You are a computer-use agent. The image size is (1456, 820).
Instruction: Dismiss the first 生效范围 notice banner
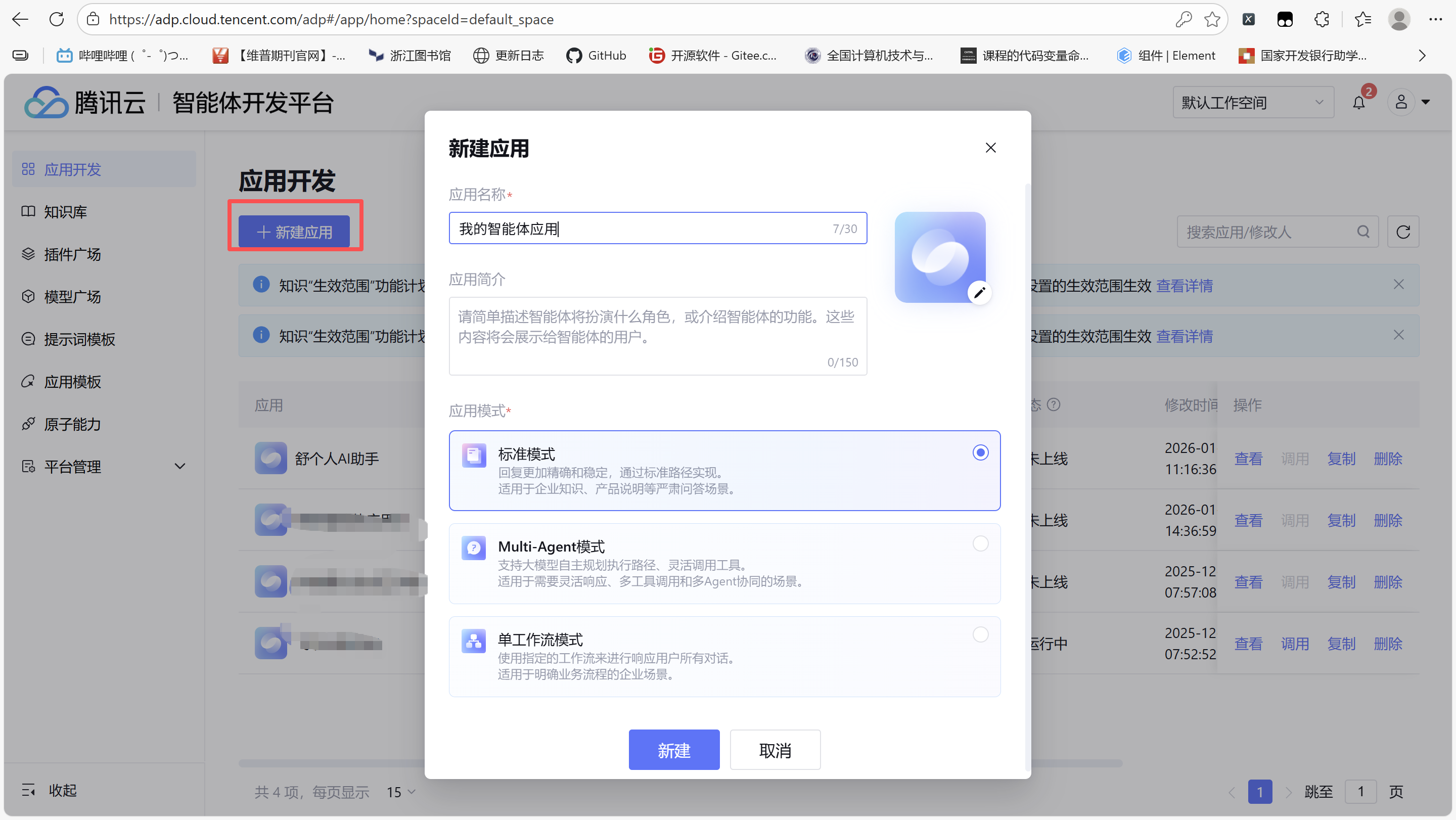coord(1398,285)
